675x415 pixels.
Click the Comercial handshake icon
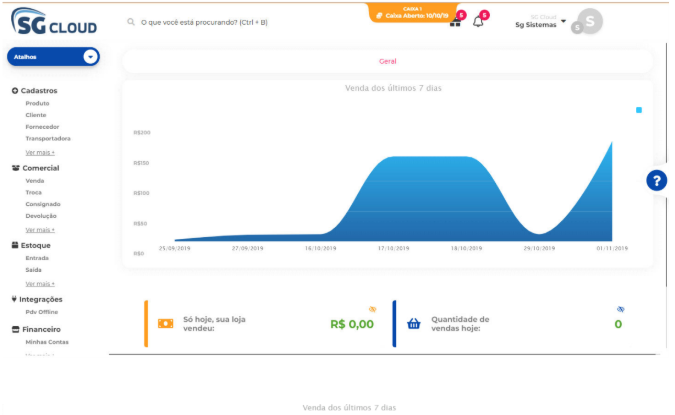(x=16, y=168)
